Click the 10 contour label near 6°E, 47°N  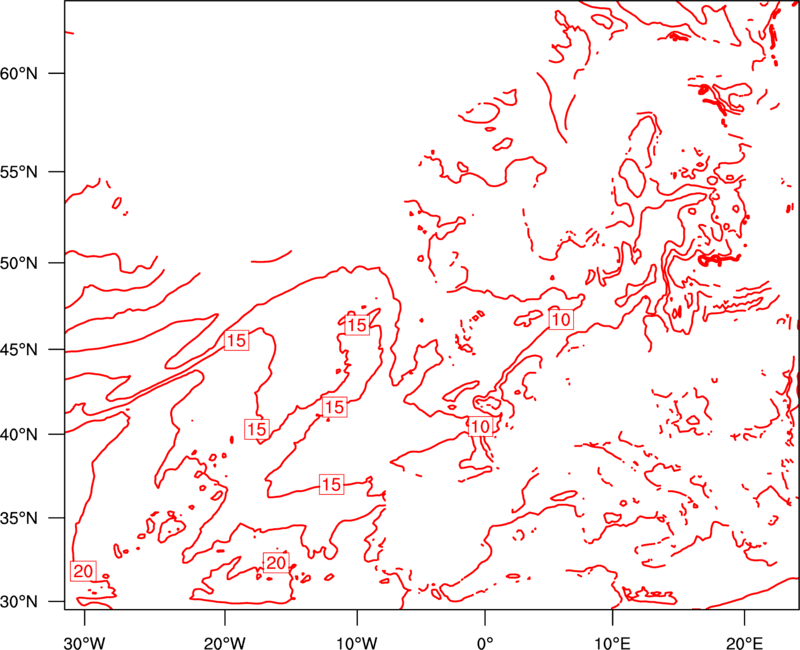click(x=561, y=319)
